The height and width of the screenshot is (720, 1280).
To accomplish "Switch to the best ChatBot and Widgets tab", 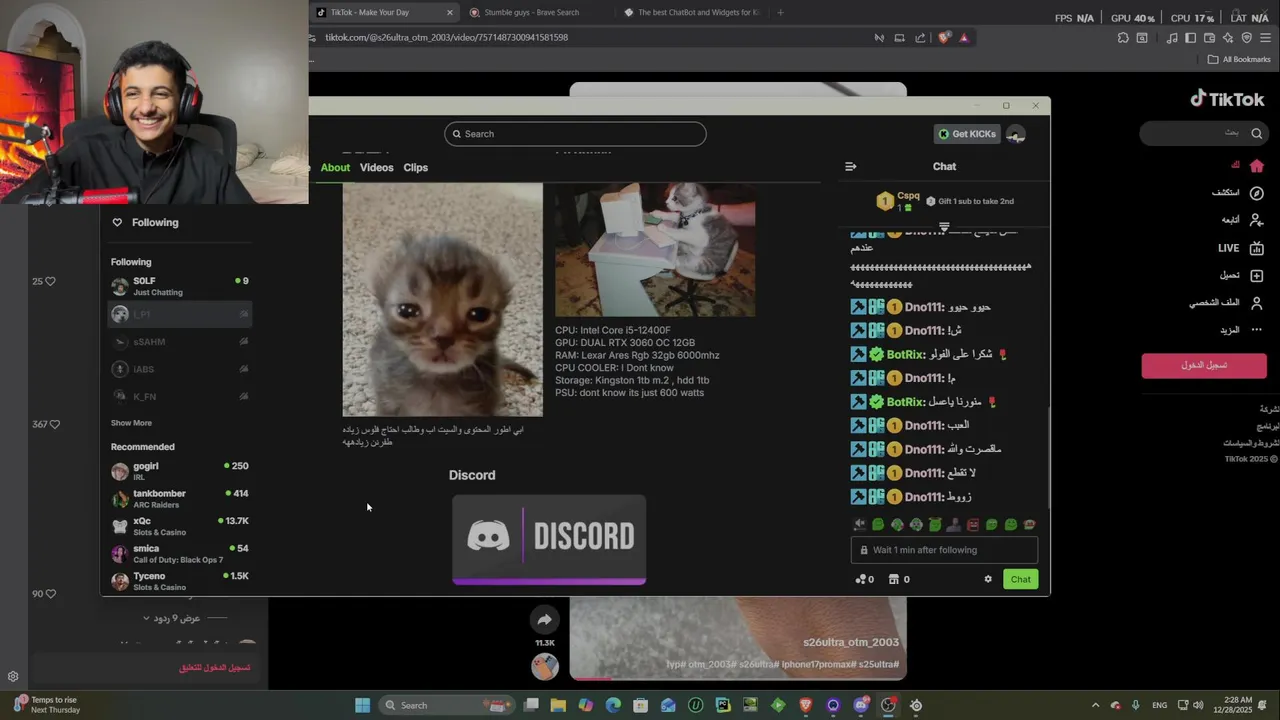I will [690, 13].
